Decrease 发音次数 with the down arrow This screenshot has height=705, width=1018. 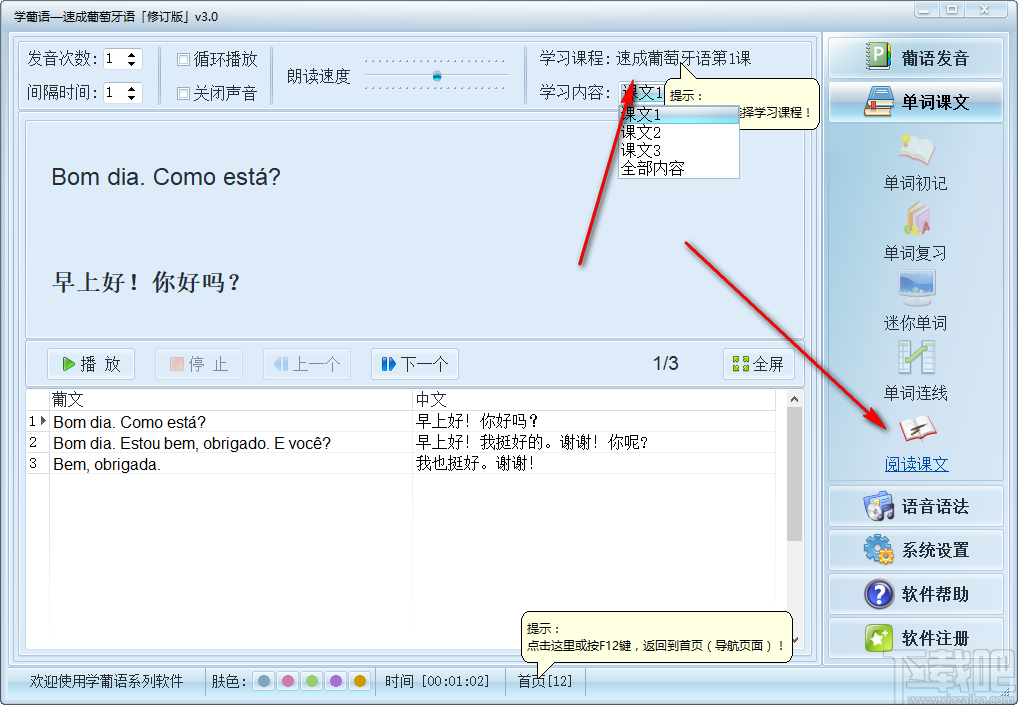(132, 63)
